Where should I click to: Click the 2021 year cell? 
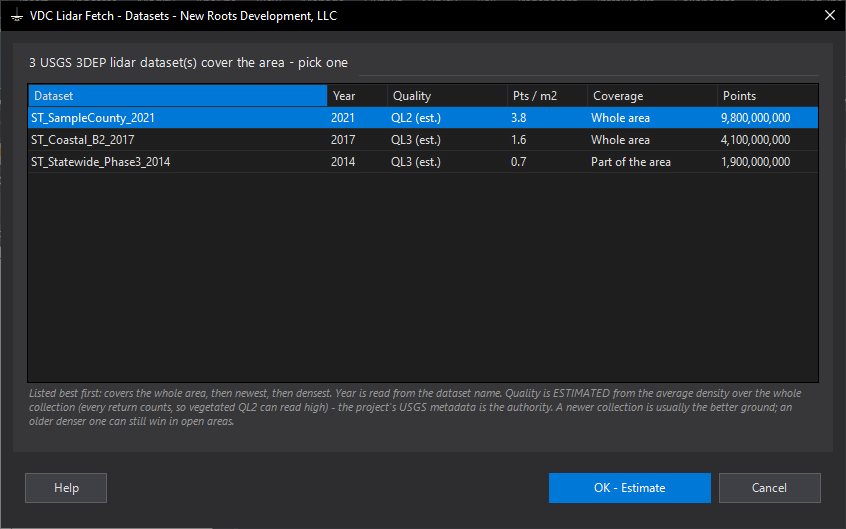[x=343, y=118]
